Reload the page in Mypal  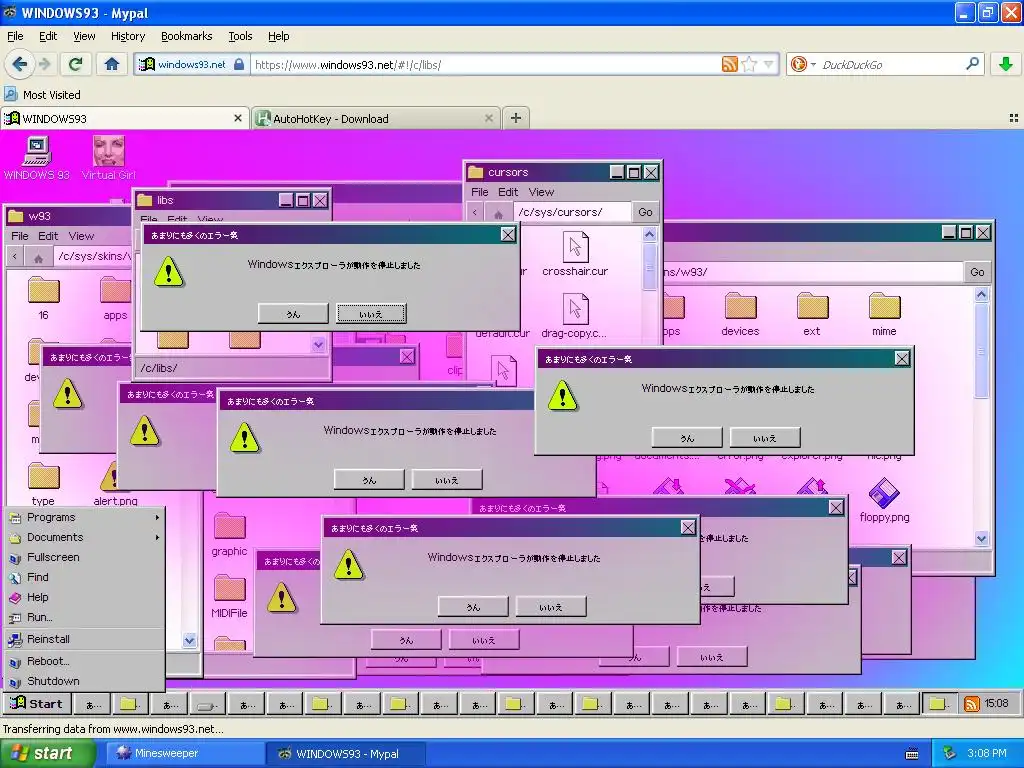coord(76,64)
